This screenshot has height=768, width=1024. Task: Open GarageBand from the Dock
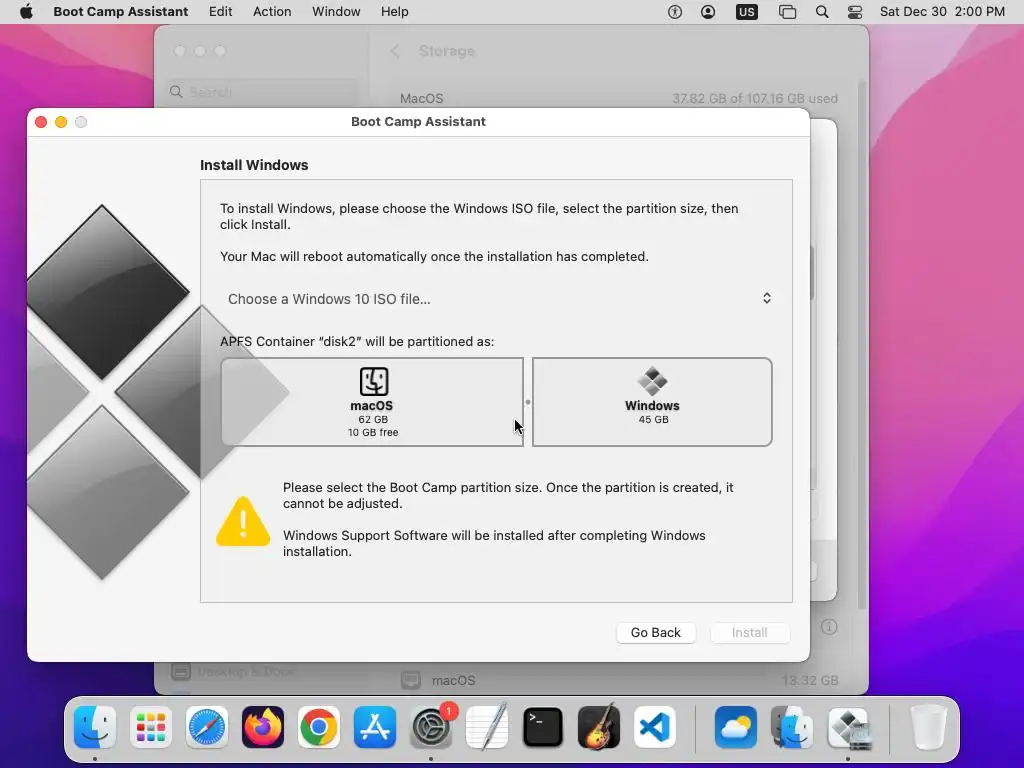tap(599, 727)
